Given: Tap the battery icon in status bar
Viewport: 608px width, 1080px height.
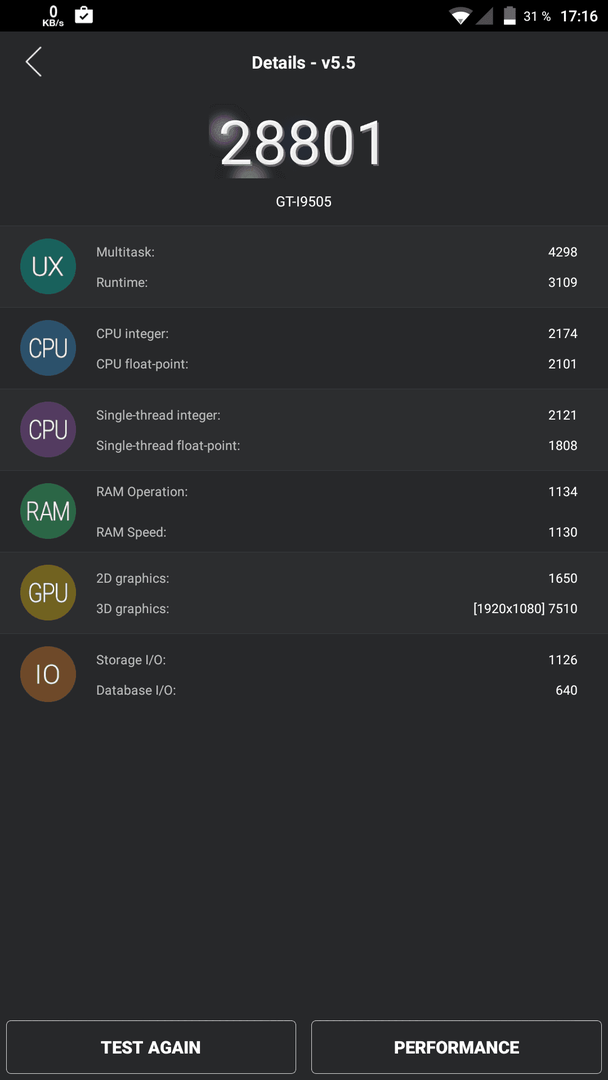Looking at the screenshot, I should pos(510,16).
